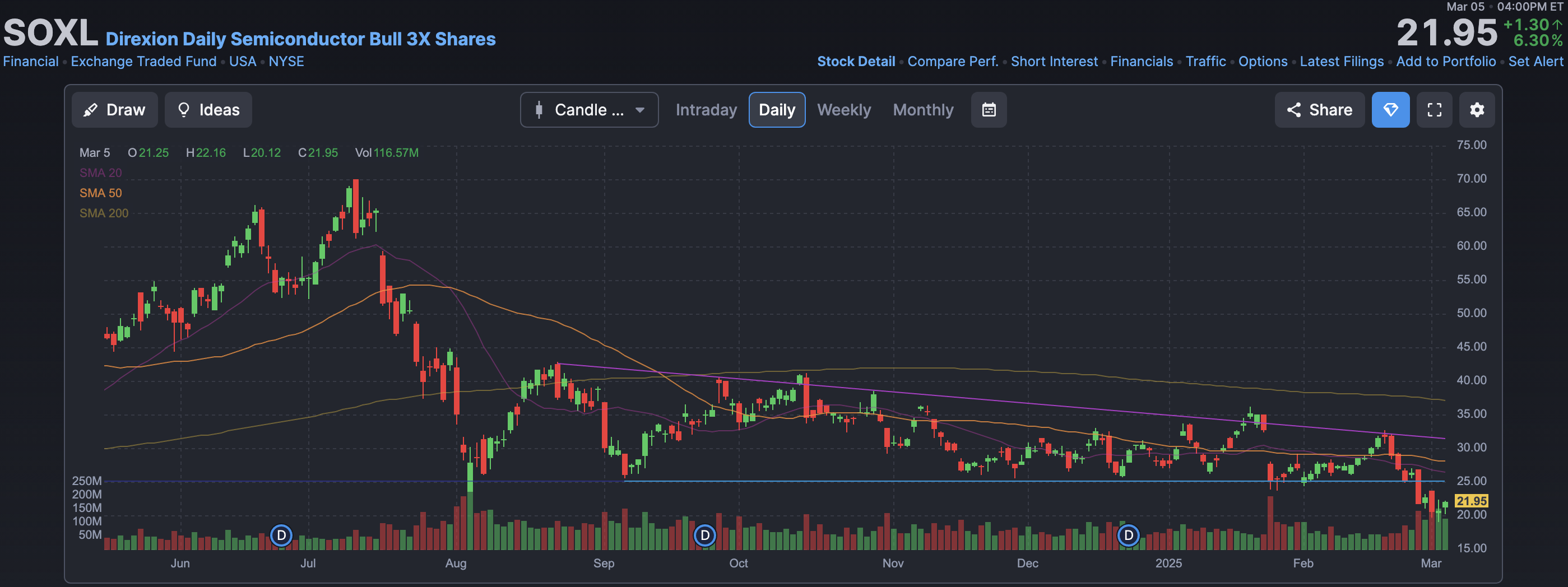Open the Draw tool
This screenshot has height=587, width=1568.
point(114,110)
